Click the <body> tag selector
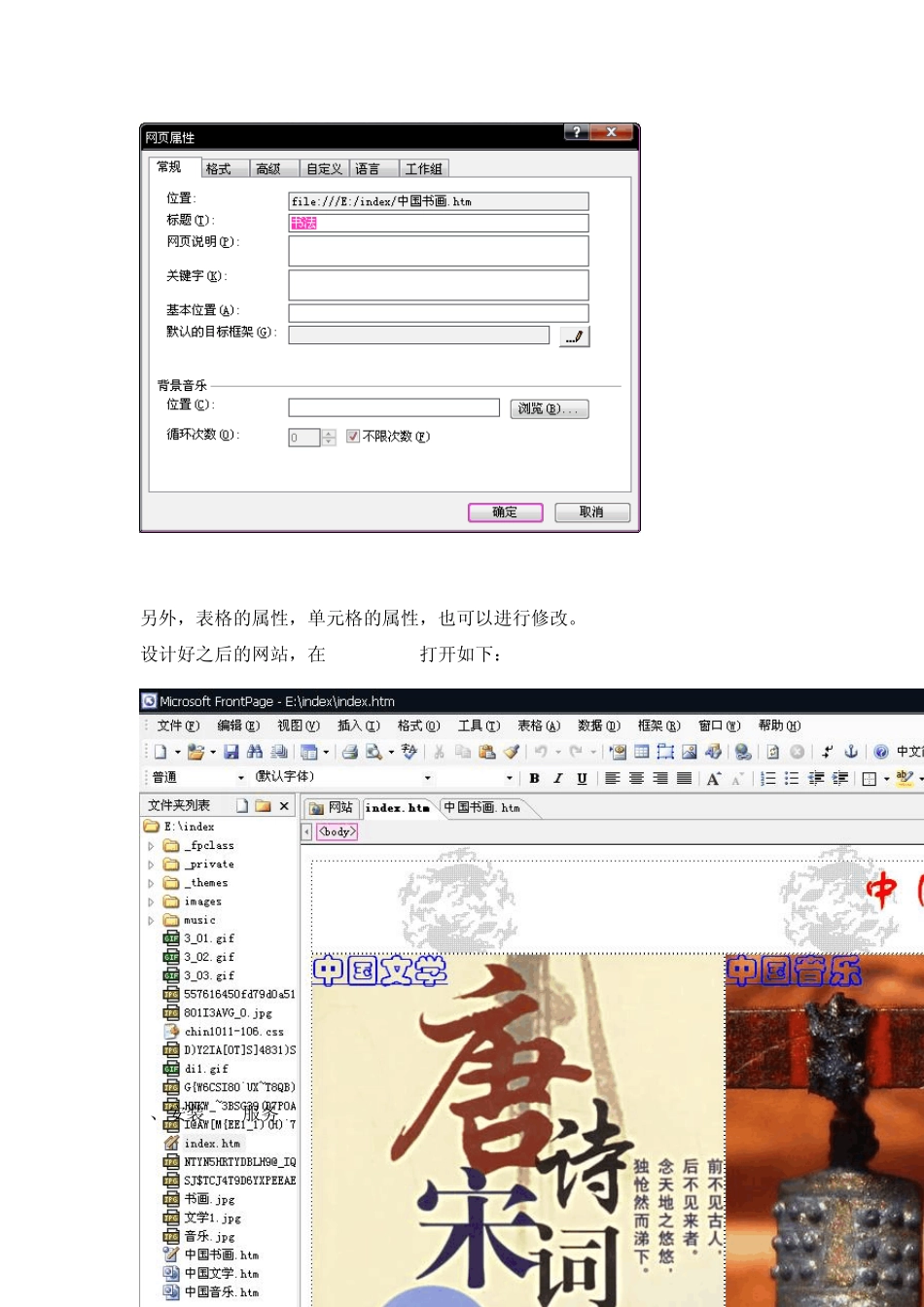 coord(338,832)
